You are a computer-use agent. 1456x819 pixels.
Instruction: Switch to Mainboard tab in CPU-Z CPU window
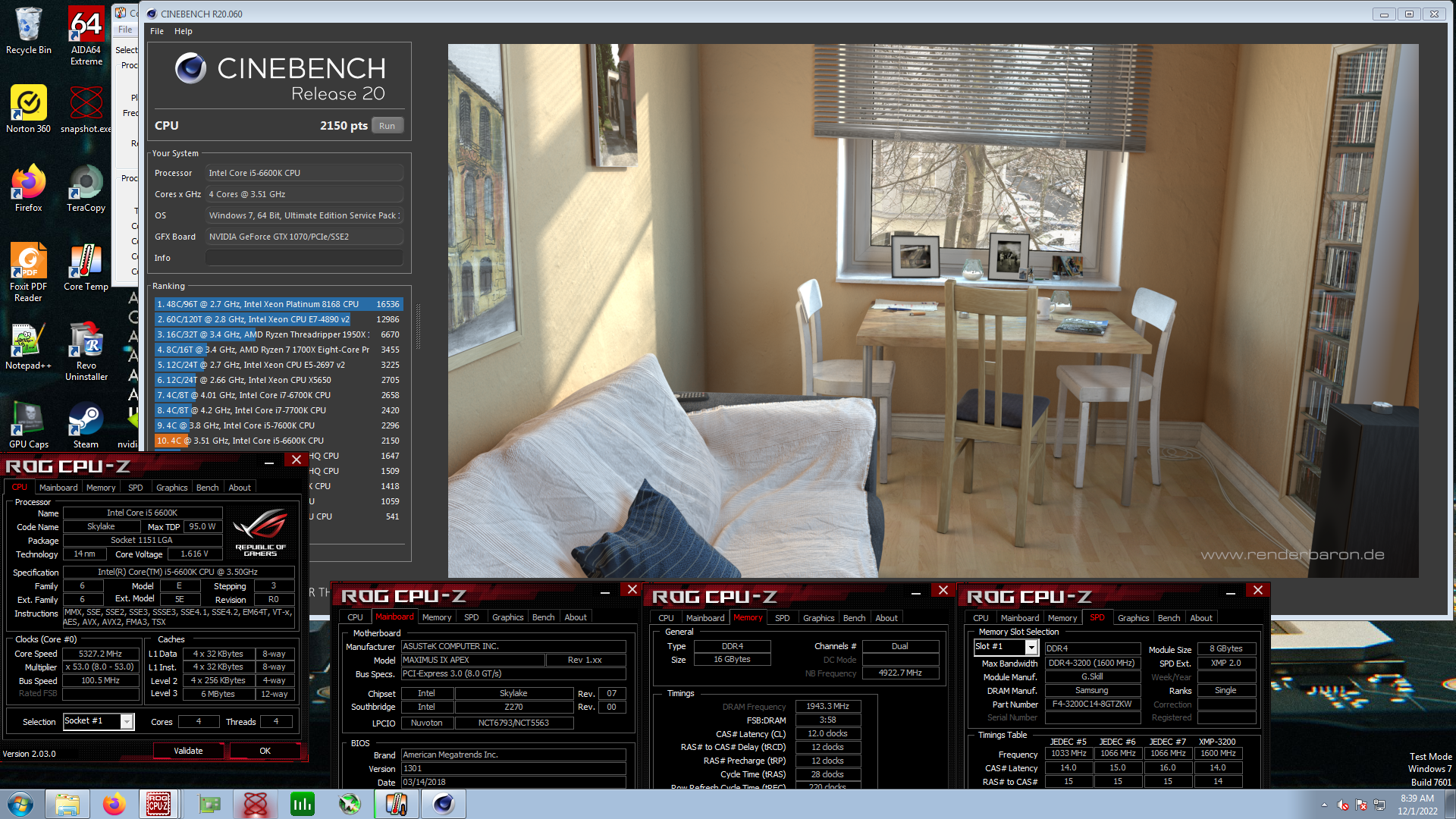(x=58, y=488)
